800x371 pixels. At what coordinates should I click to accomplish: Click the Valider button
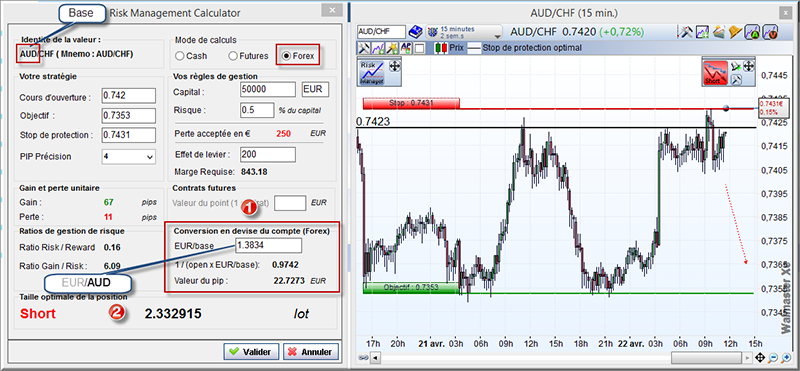251,352
